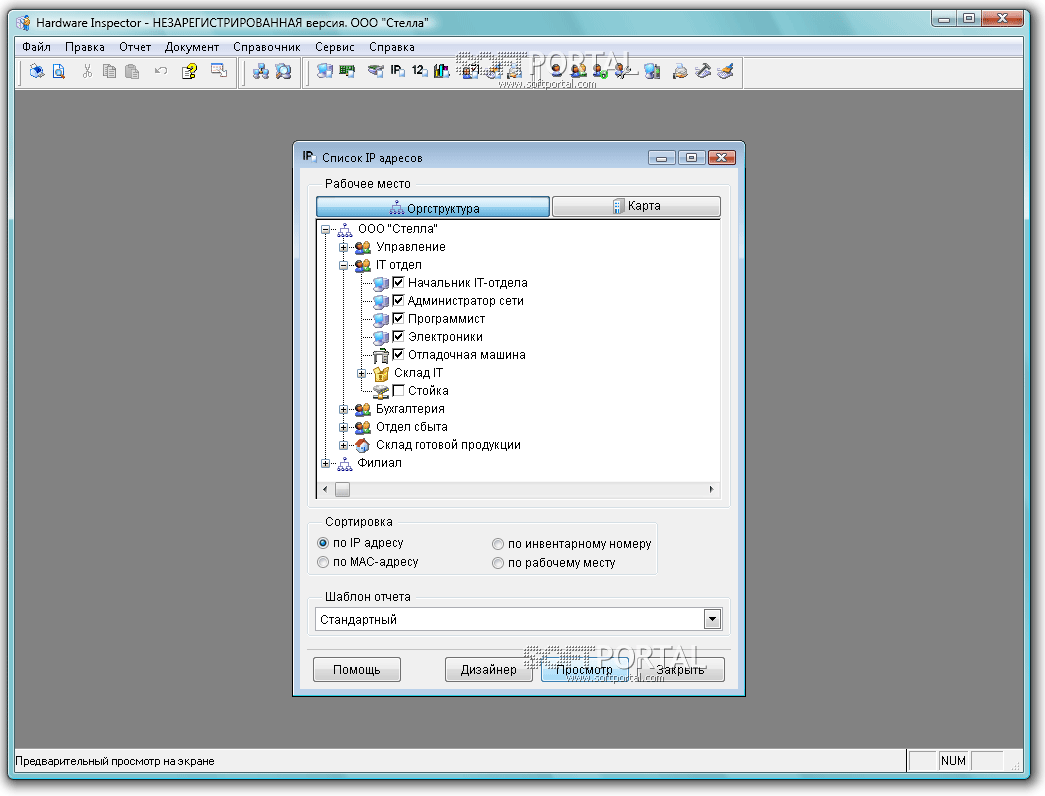Viewport: 1045px width, 796px height.
Task: Click the Undo arrow icon
Action: 161,71
